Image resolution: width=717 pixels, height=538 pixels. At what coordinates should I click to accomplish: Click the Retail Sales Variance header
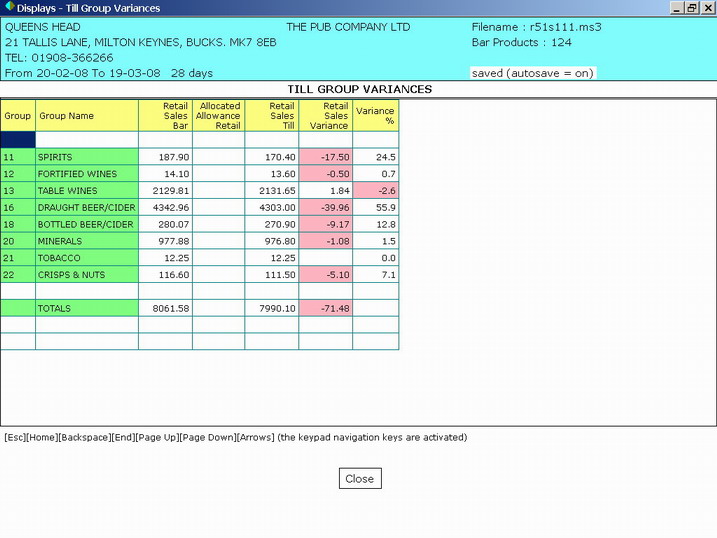point(325,116)
